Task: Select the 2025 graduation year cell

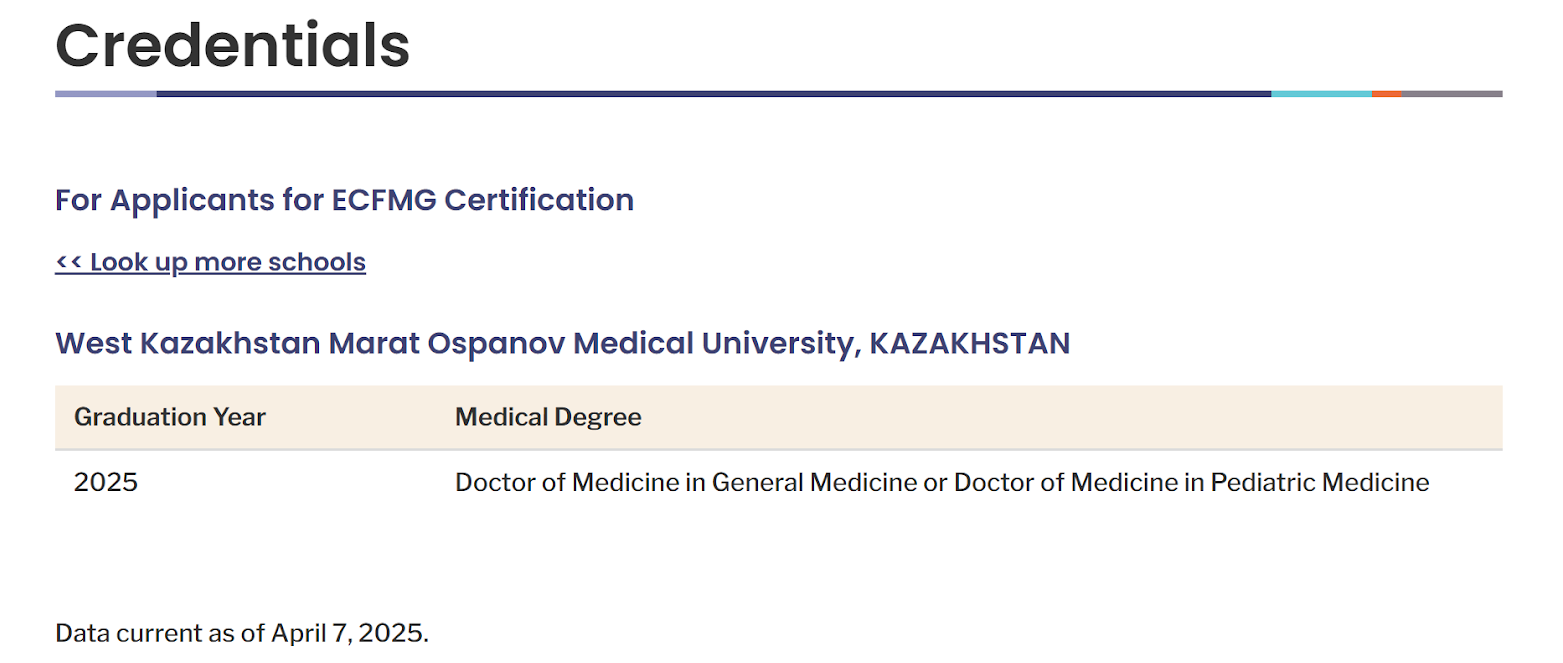Action: click(x=106, y=483)
